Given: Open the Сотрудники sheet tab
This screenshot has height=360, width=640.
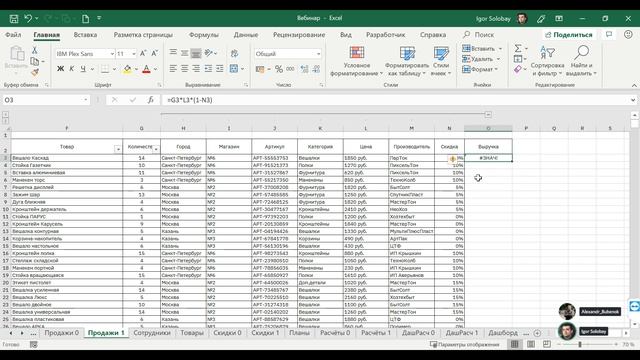Looking at the screenshot, I should coord(152,333).
